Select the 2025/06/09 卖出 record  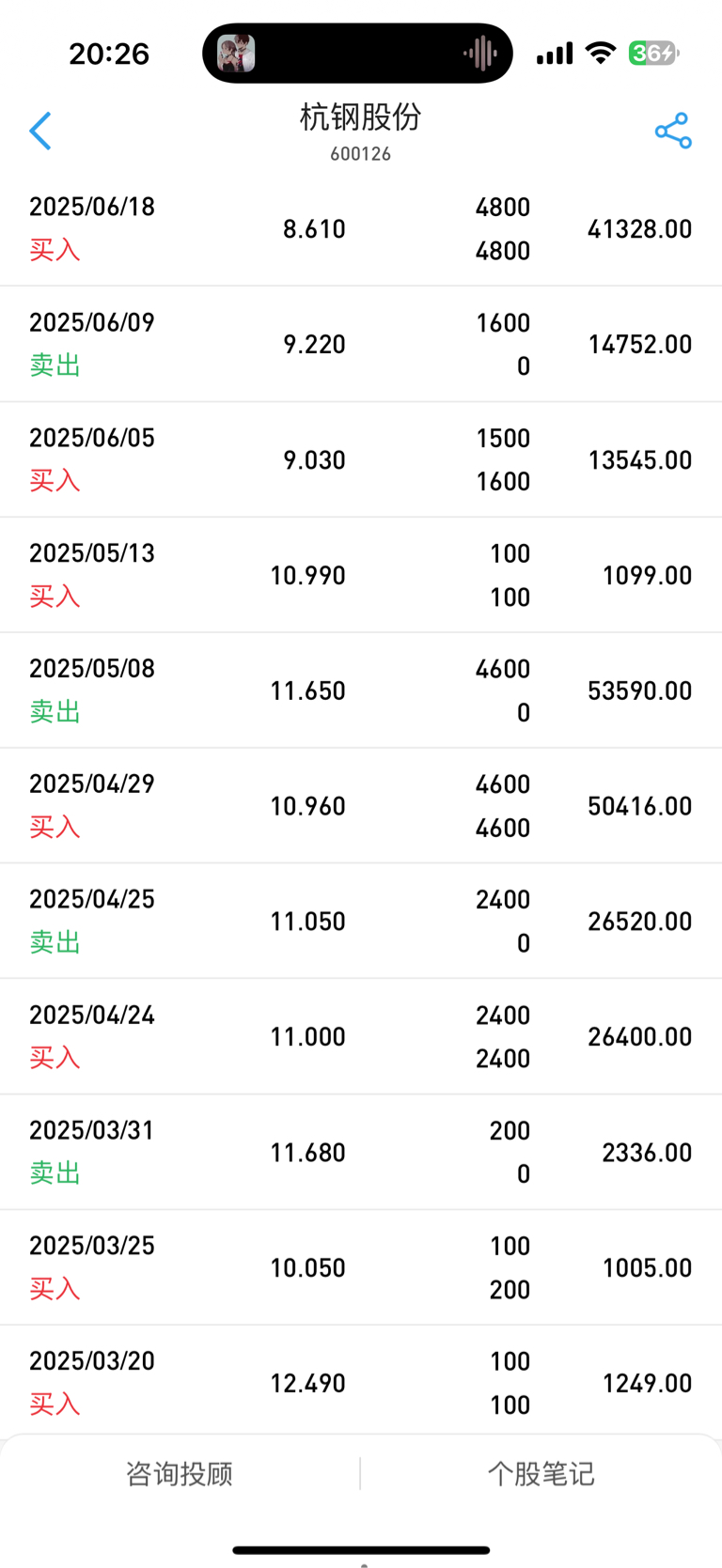click(361, 344)
